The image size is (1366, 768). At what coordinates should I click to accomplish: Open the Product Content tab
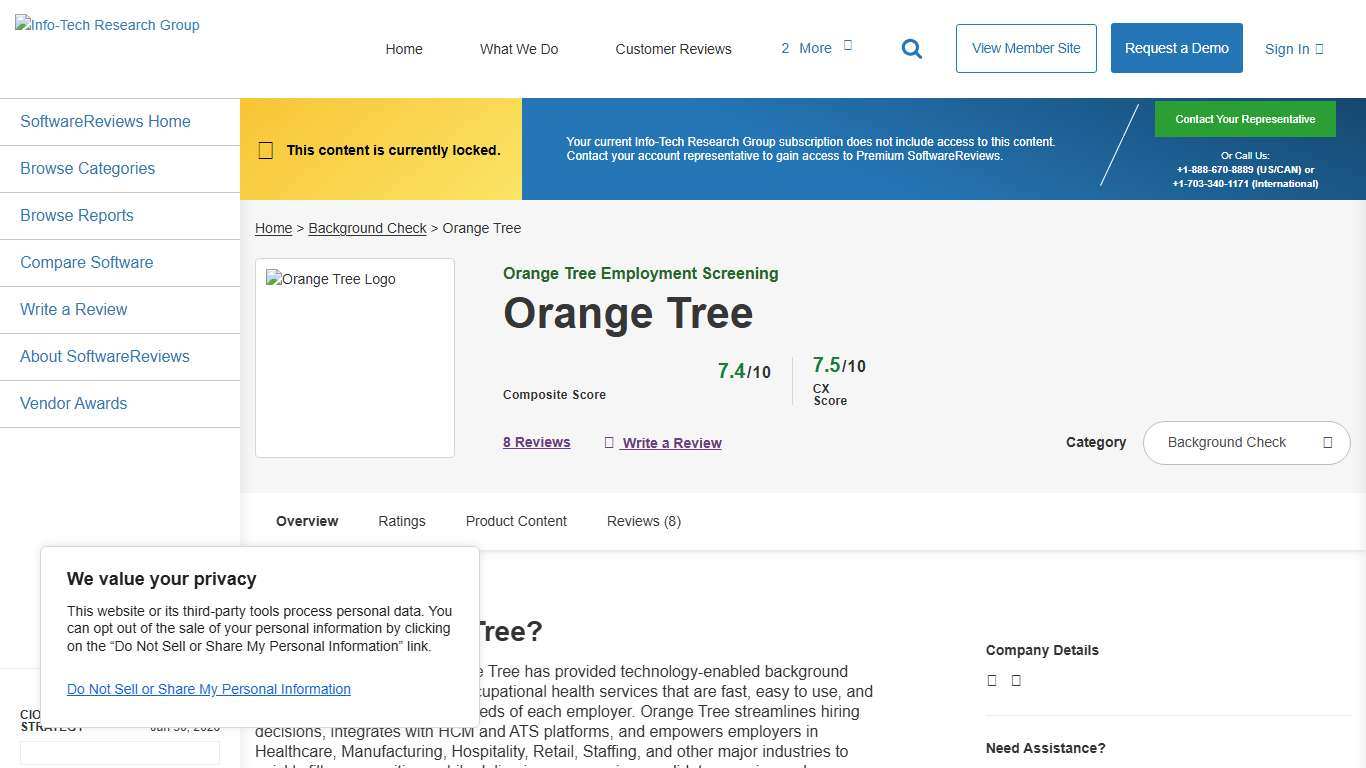tap(516, 521)
